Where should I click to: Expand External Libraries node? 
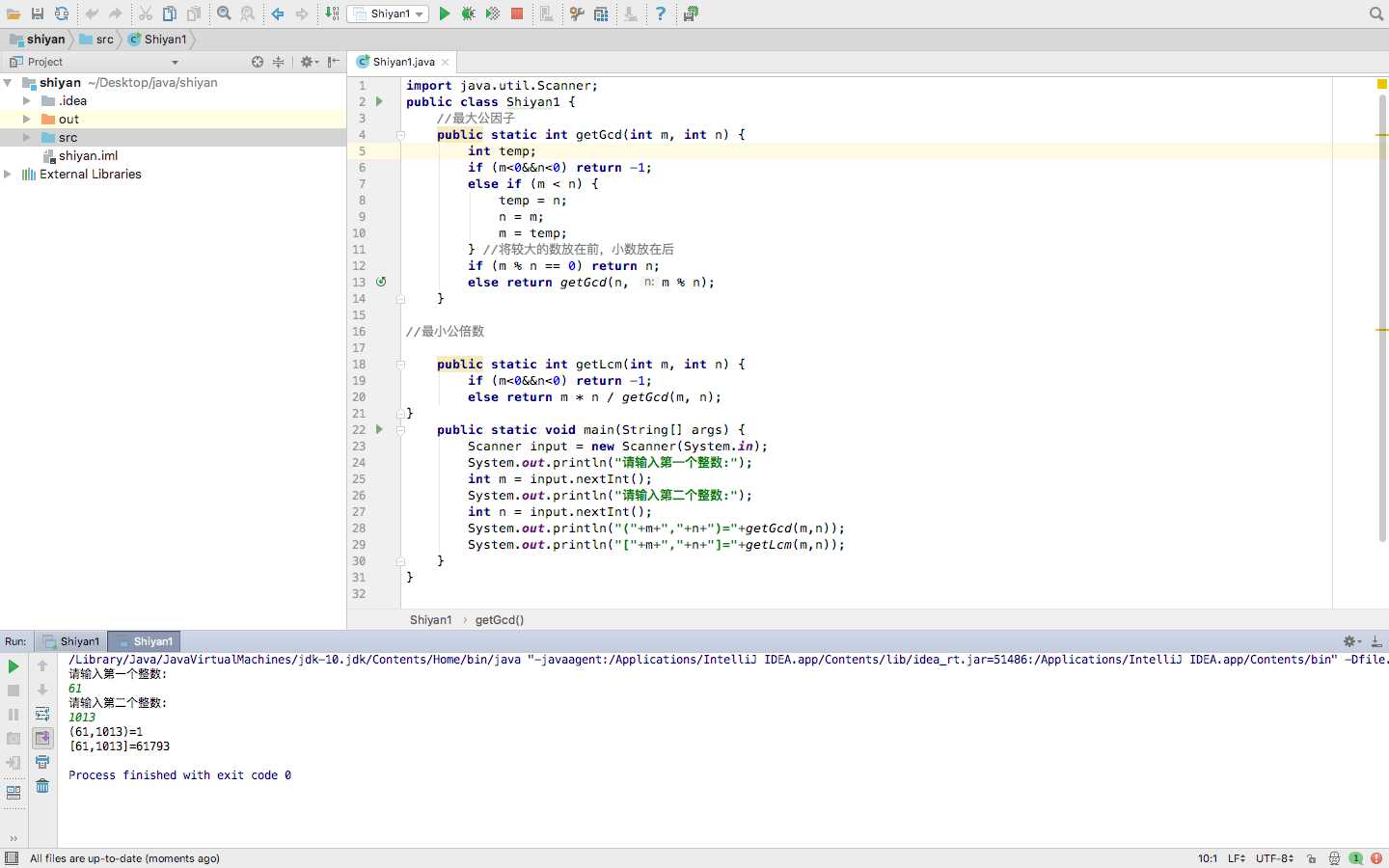coord(8,175)
